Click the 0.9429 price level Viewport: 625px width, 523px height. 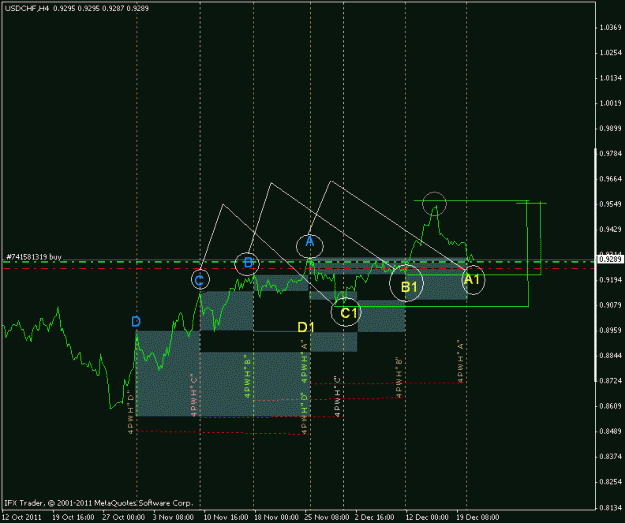[610, 230]
